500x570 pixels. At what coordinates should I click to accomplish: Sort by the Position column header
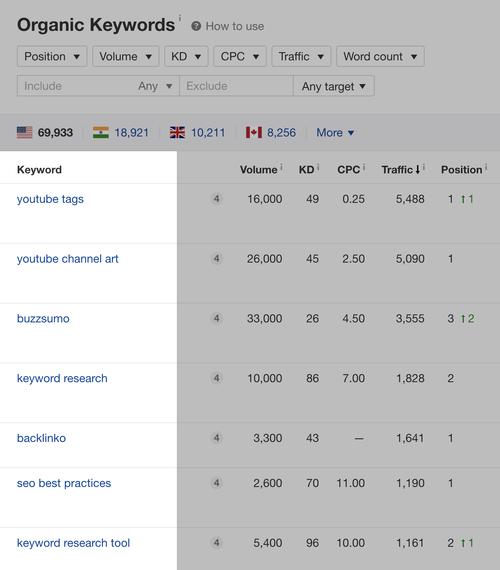pos(461,169)
